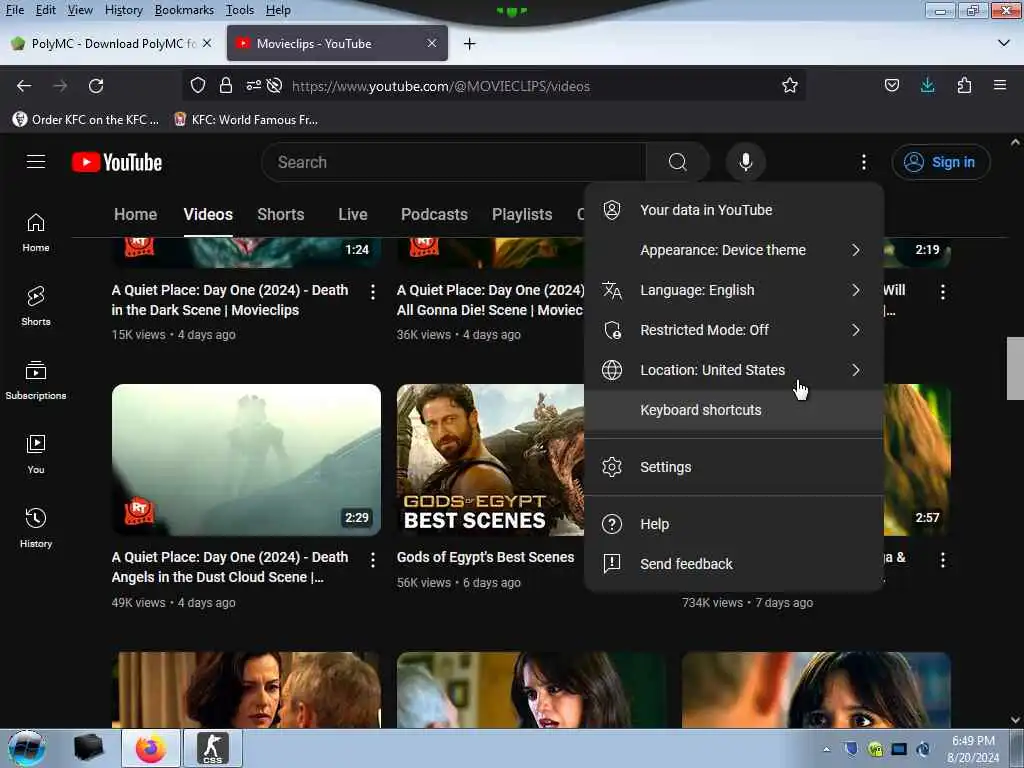Open Help from the menu

point(734,524)
